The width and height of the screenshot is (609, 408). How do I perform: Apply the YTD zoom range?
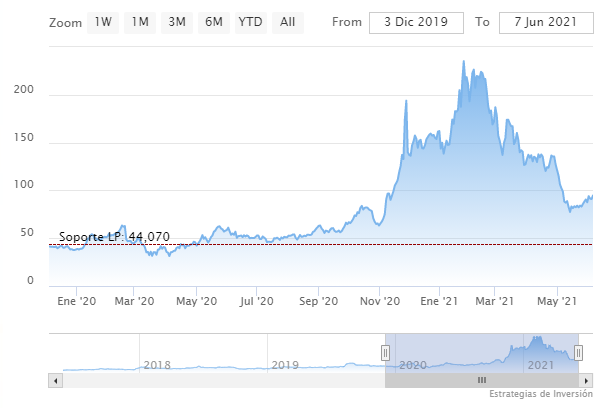tap(250, 22)
